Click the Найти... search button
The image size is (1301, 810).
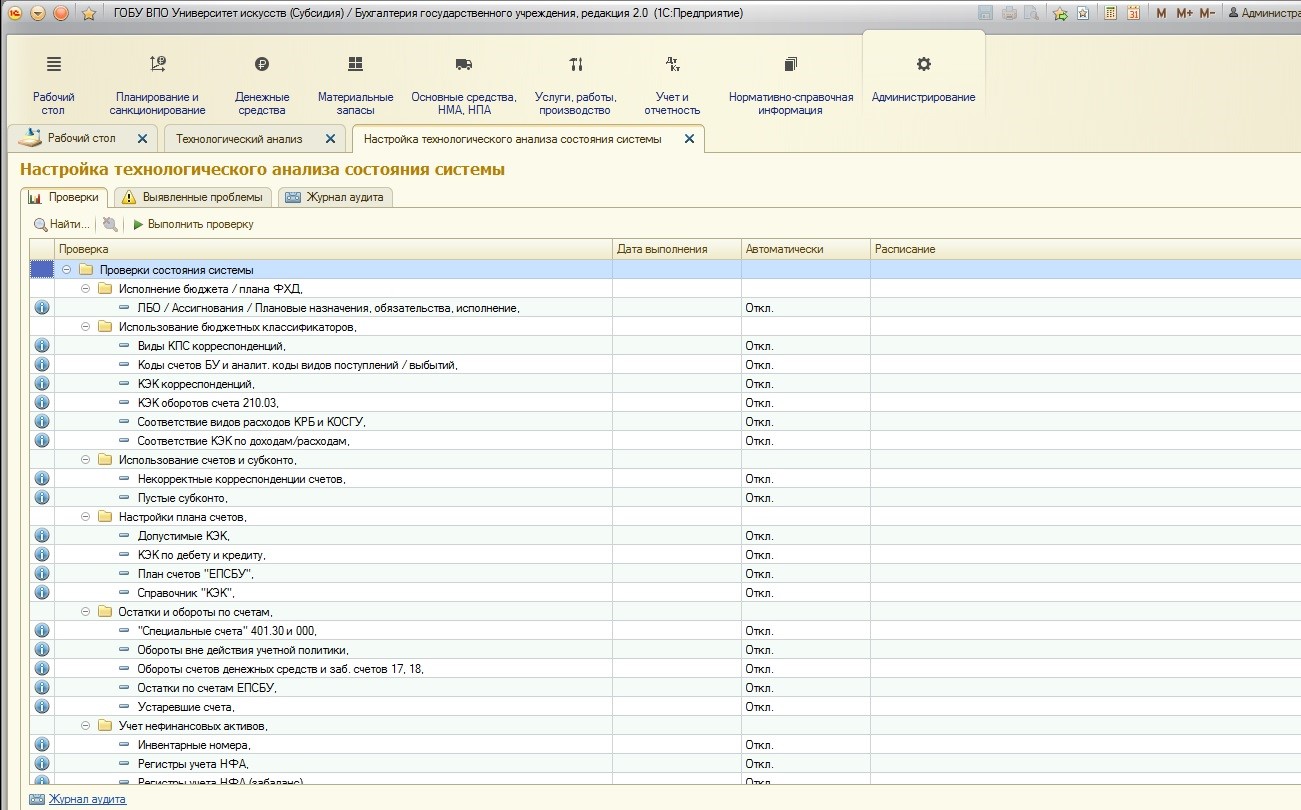coord(62,224)
